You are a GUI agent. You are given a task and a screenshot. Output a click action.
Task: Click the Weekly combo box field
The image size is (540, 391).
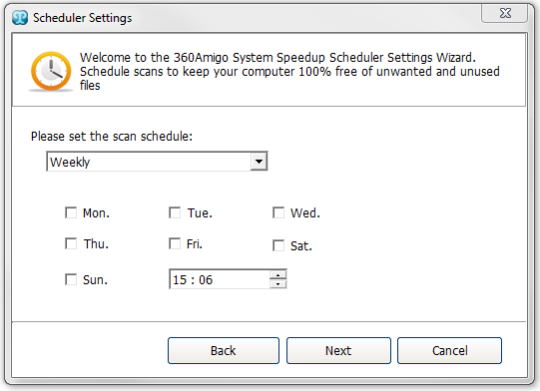click(157, 162)
